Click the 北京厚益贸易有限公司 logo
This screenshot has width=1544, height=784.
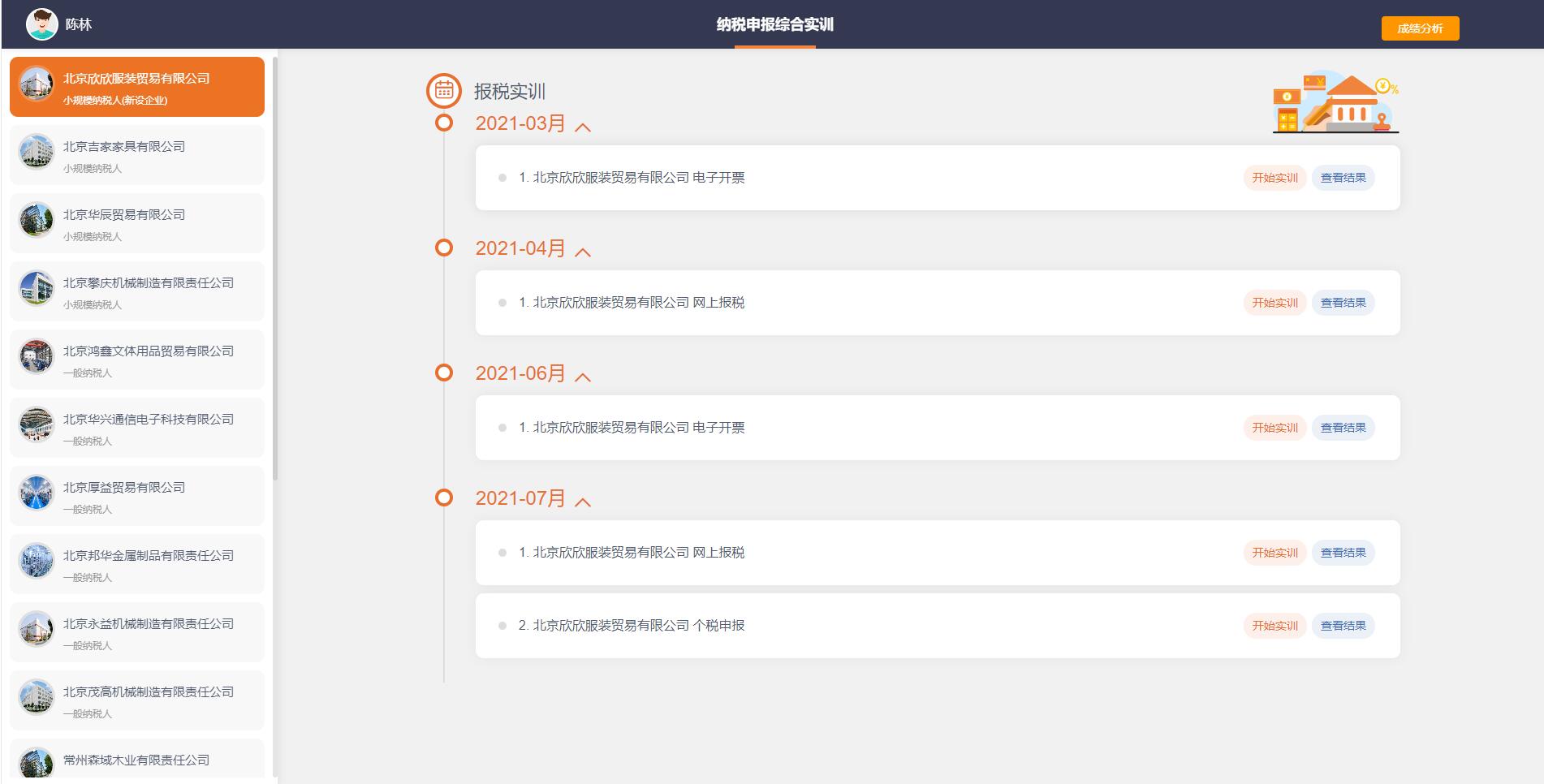tap(37, 493)
